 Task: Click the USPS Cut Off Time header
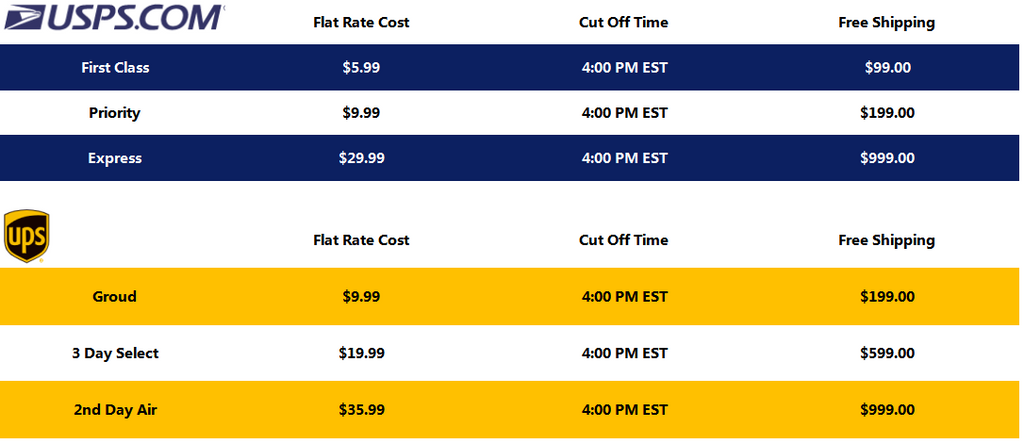[x=624, y=22]
